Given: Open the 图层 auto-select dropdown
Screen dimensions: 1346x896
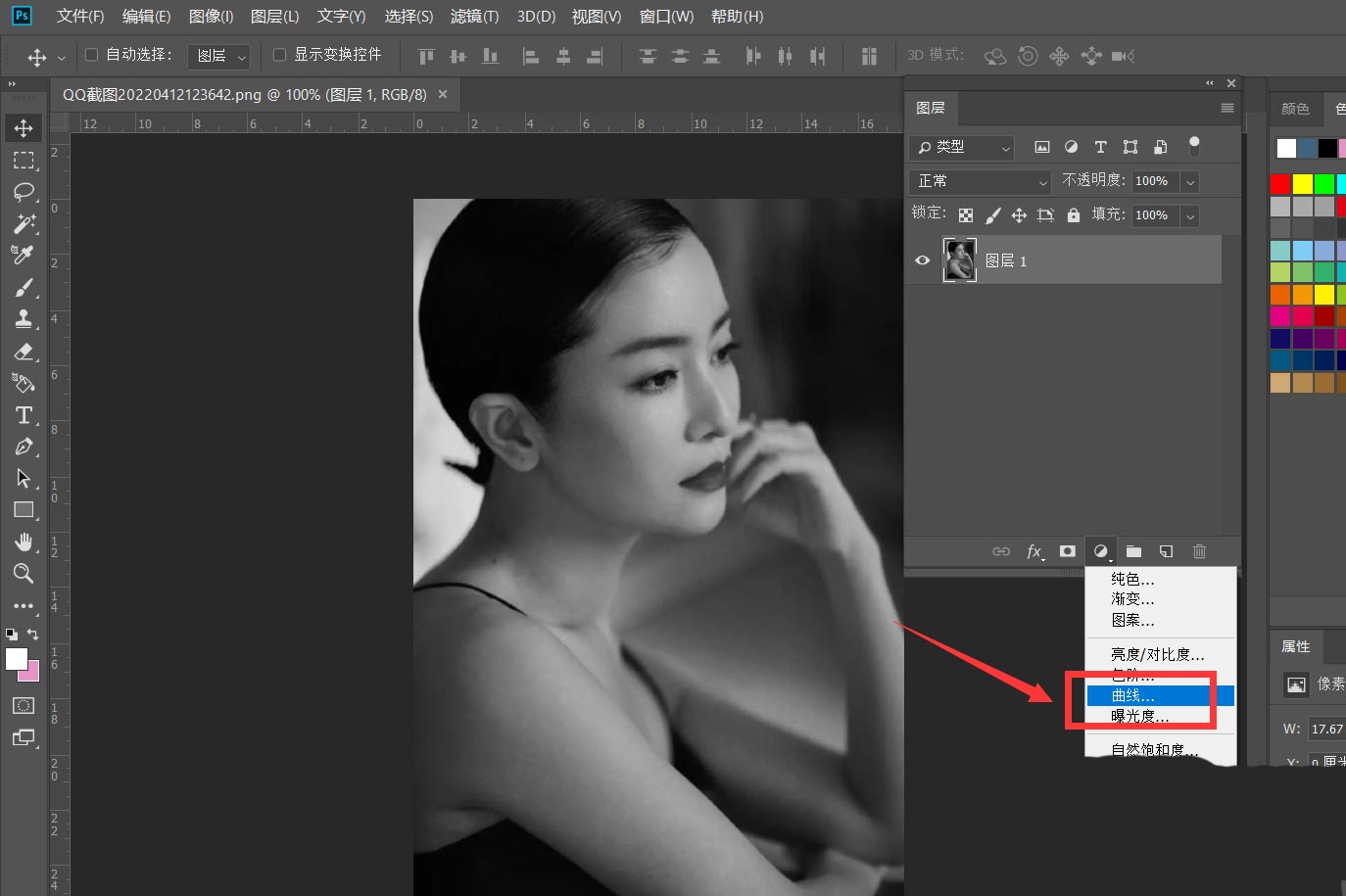Looking at the screenshot, I should click(218, 56).
